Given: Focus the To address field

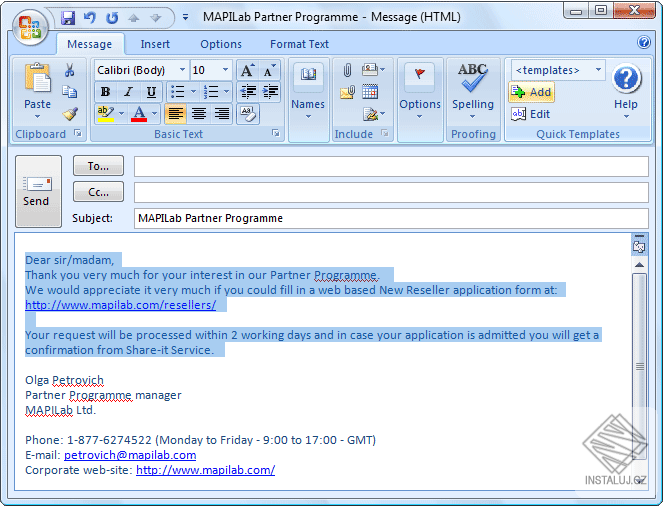Looking at the screenshot, I should coord(391,166).
